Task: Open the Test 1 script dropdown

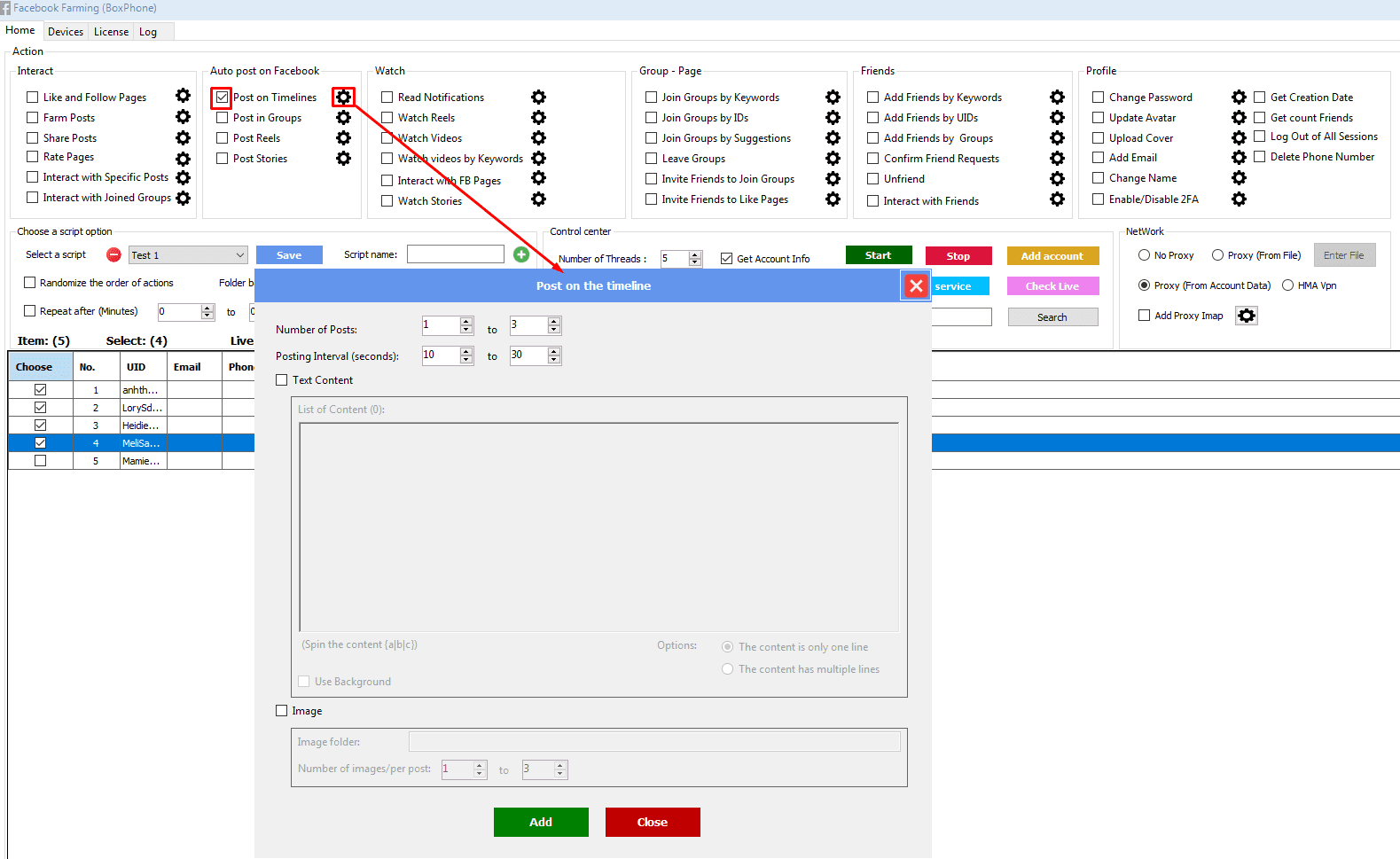Action: (188, 254)
